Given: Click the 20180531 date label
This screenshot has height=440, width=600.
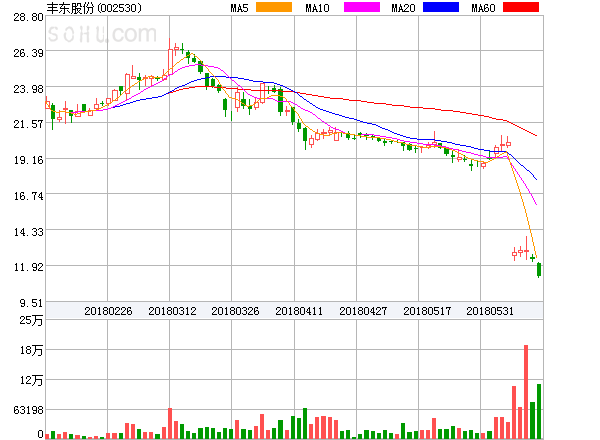Looking at the screenshot, I should point(490,311).
